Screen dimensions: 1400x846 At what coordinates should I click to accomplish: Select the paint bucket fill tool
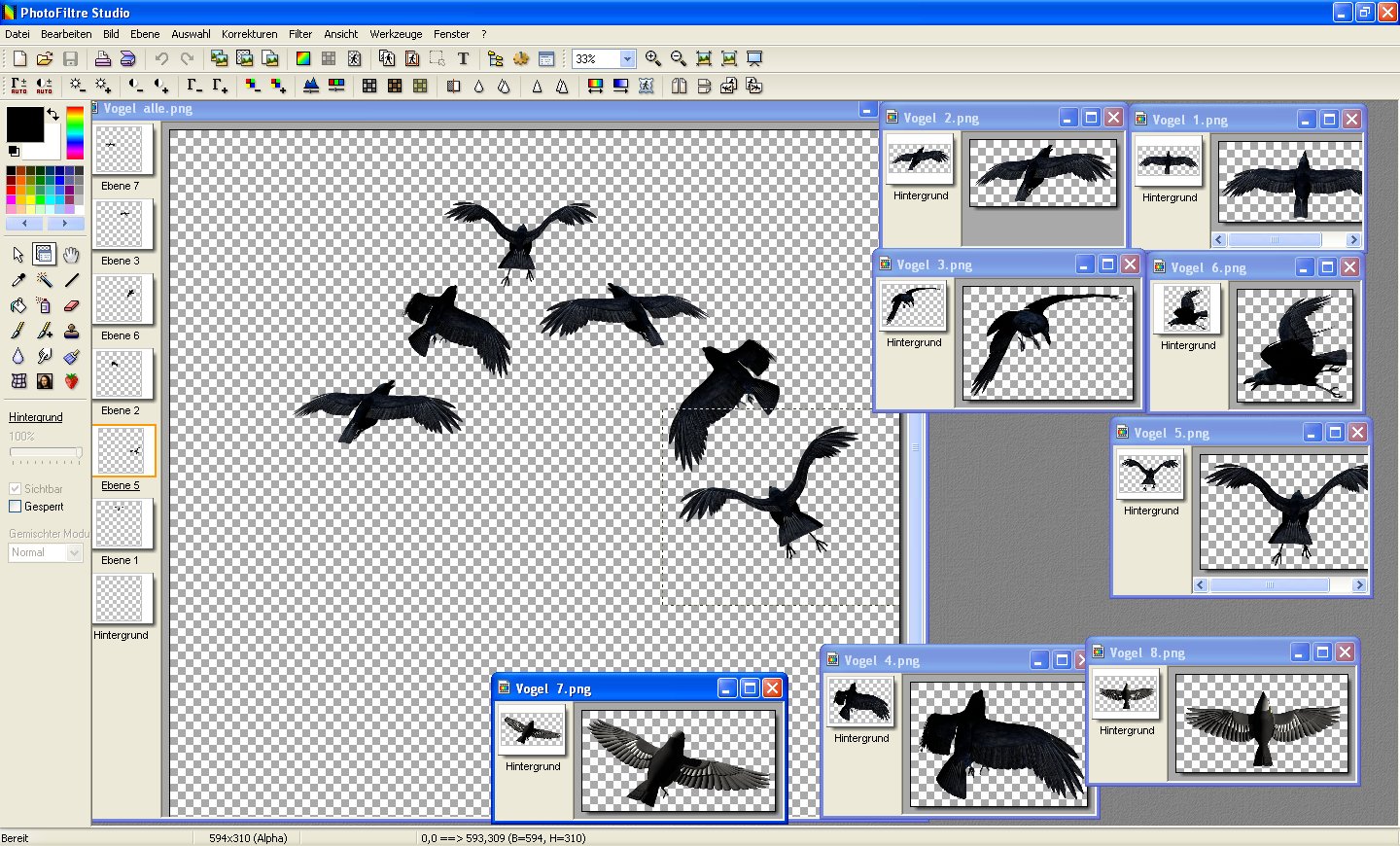(x=18, y=305)
